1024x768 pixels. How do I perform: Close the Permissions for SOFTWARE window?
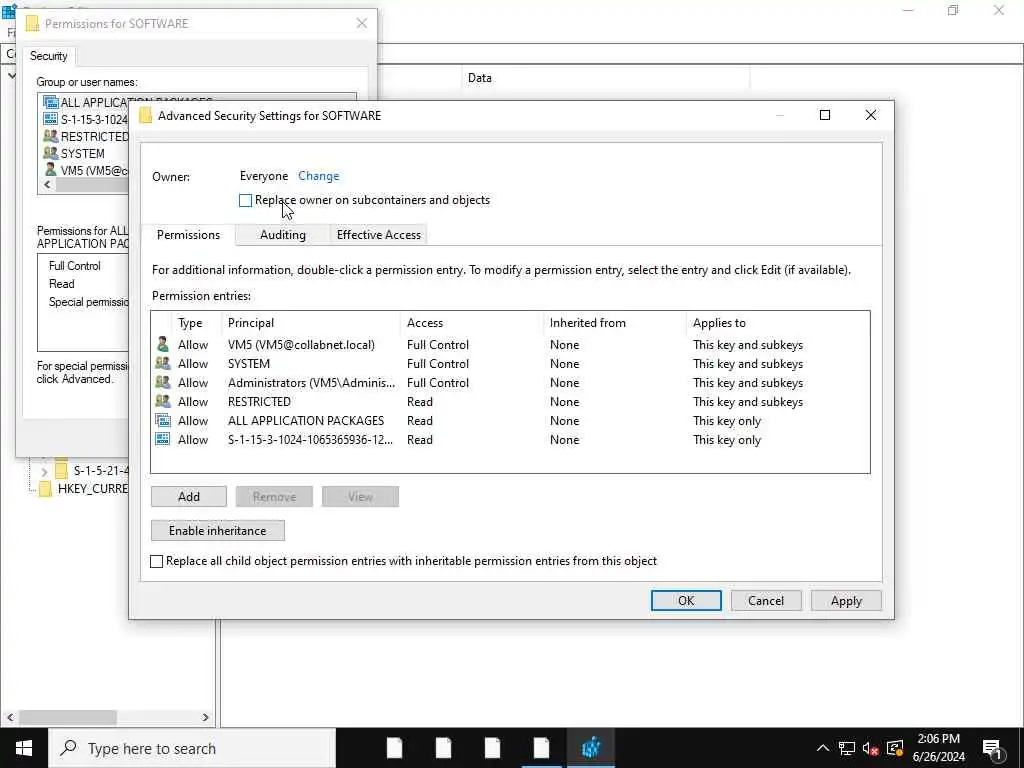click(362, 24)
